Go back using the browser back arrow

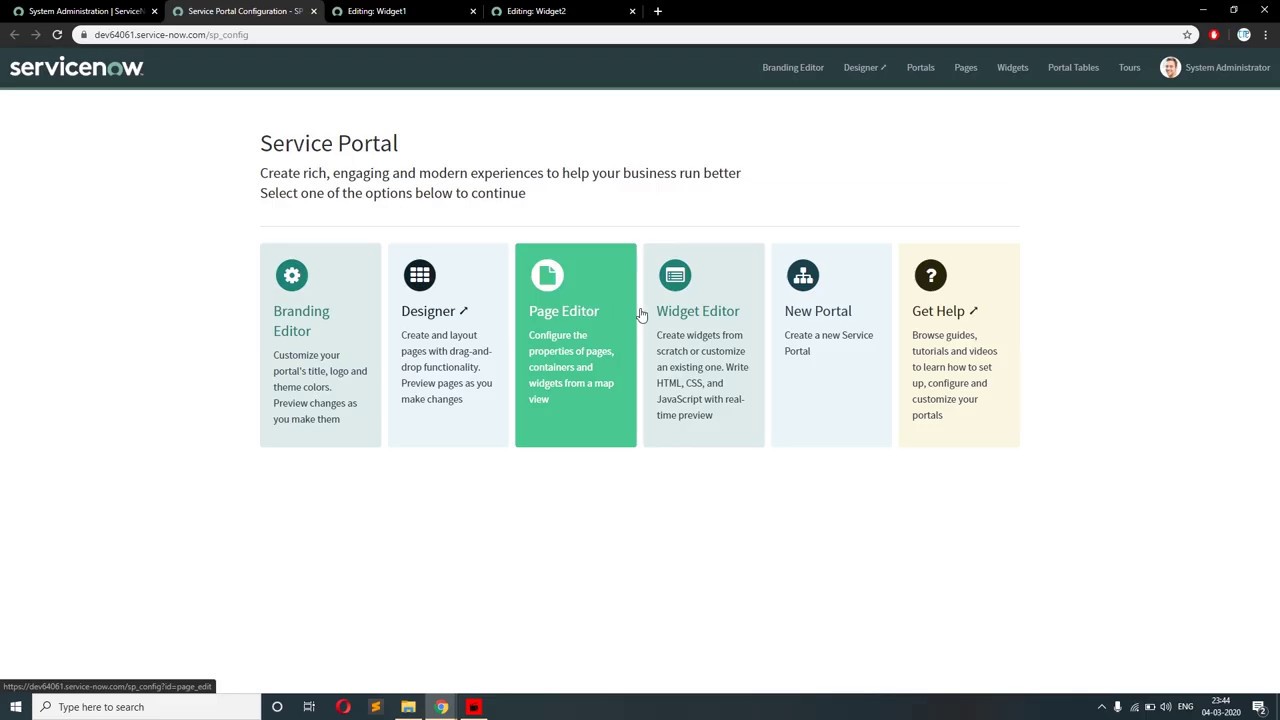coord(14,35)
